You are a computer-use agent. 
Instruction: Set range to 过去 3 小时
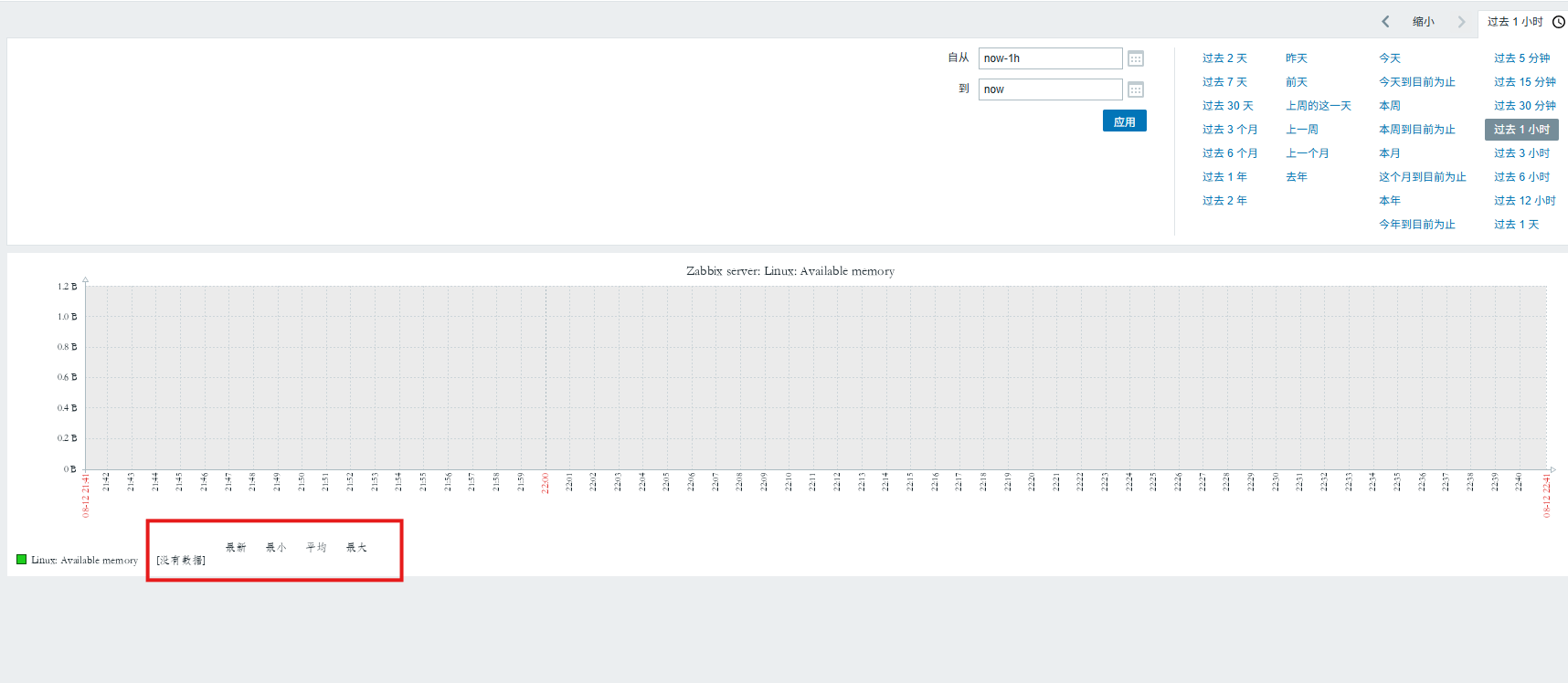(x=1521, y=153)
